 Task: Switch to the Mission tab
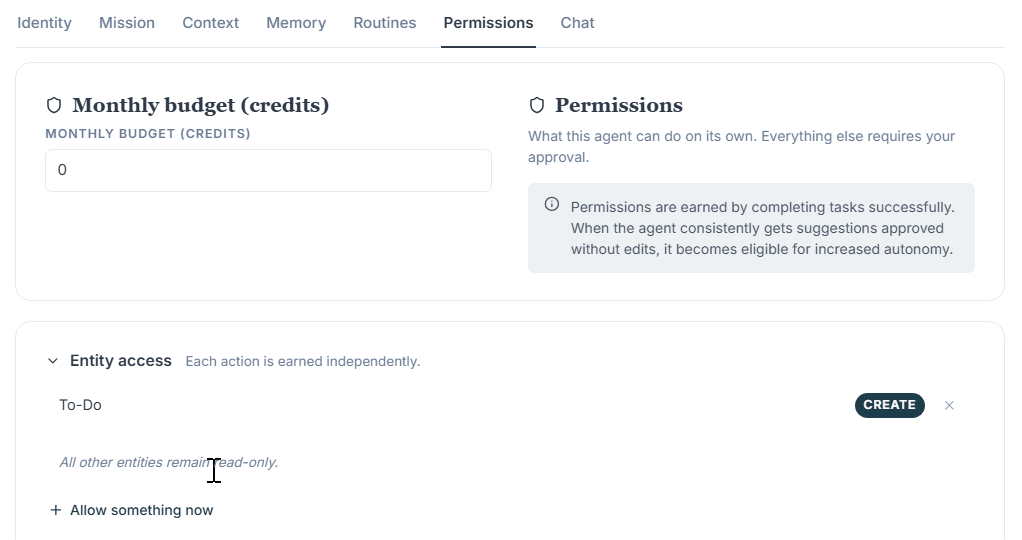pos(127,23)
